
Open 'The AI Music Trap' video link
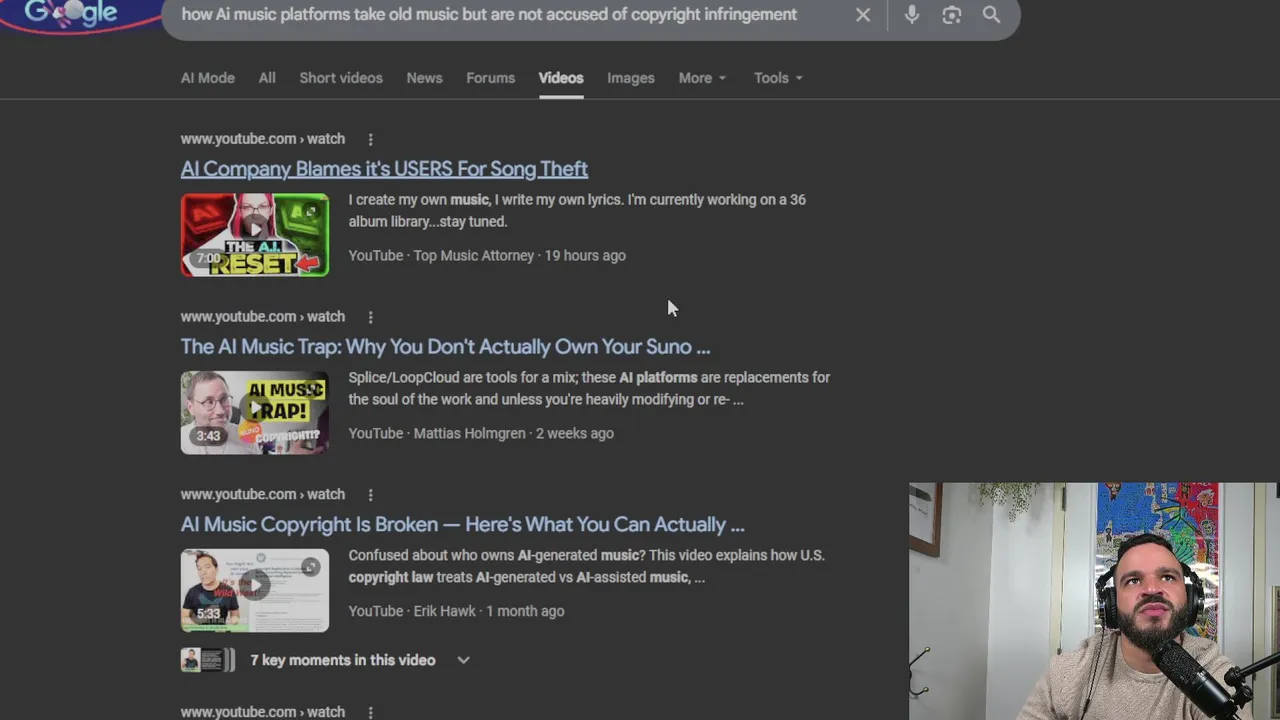pyautogui.click(x=445, y=347)
